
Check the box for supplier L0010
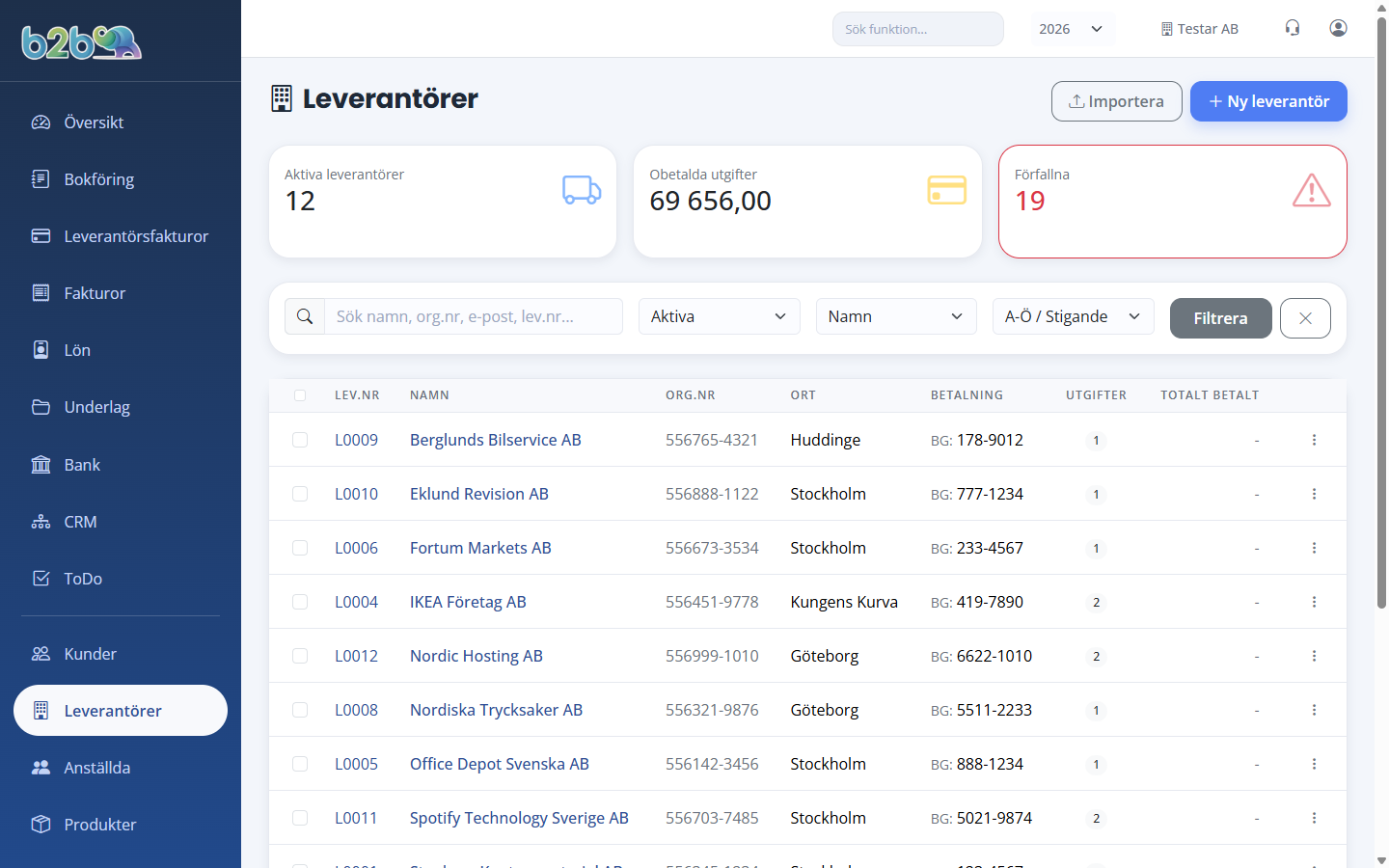coord(300,494)
